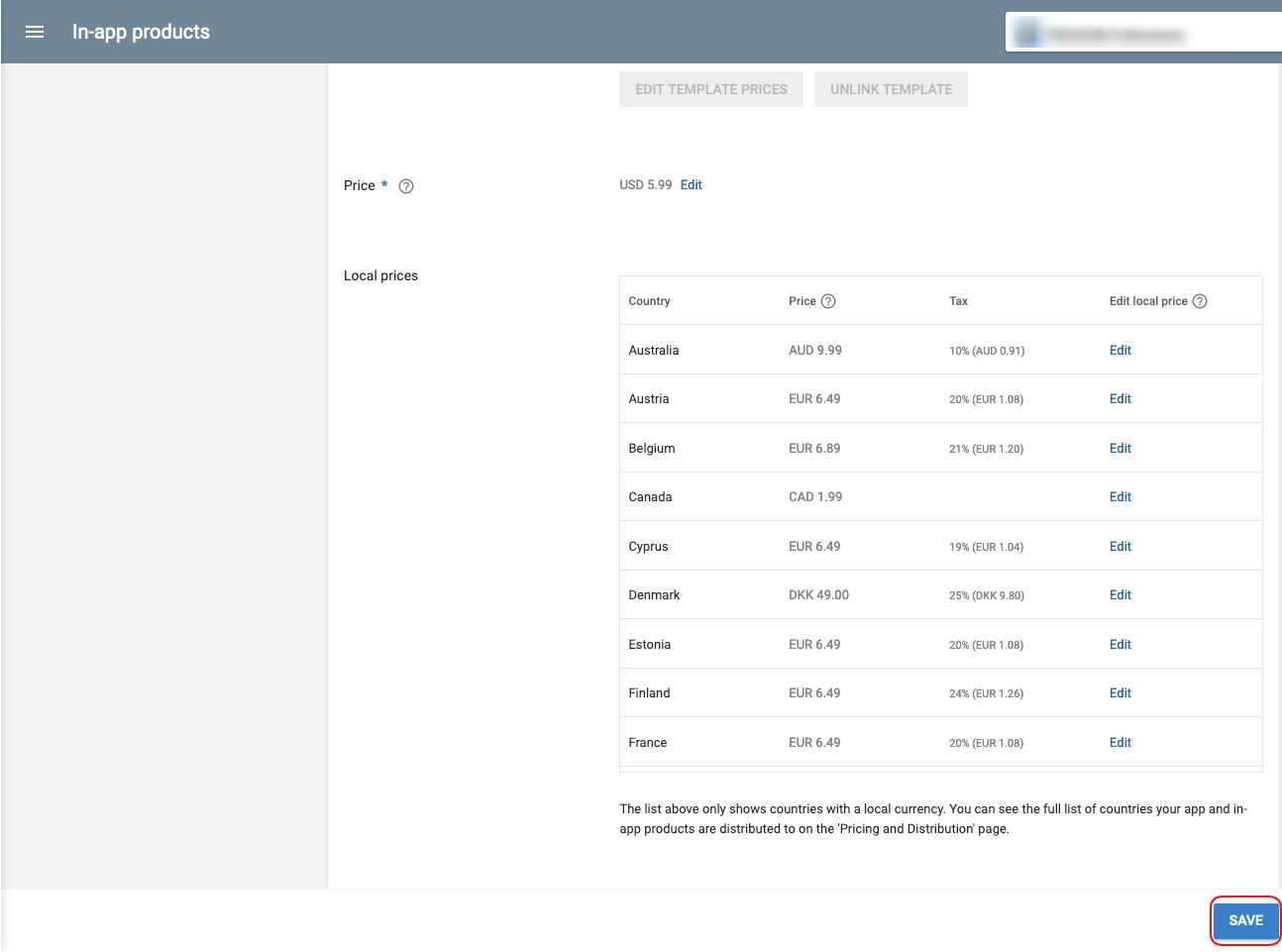Edit the local price for Belgium
This screenshot has height=952, width=1282.
tap(1121, 449)
